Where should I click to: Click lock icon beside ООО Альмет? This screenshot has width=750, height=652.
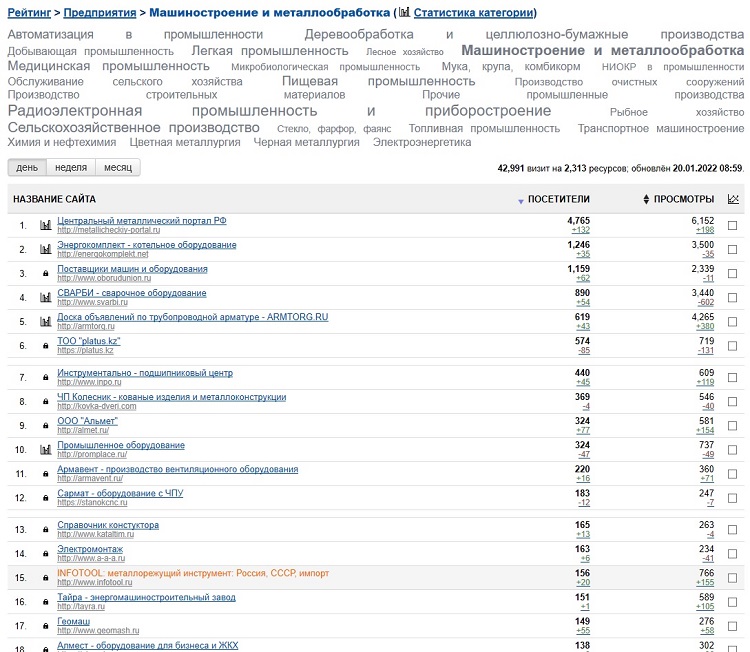[45, 426]
